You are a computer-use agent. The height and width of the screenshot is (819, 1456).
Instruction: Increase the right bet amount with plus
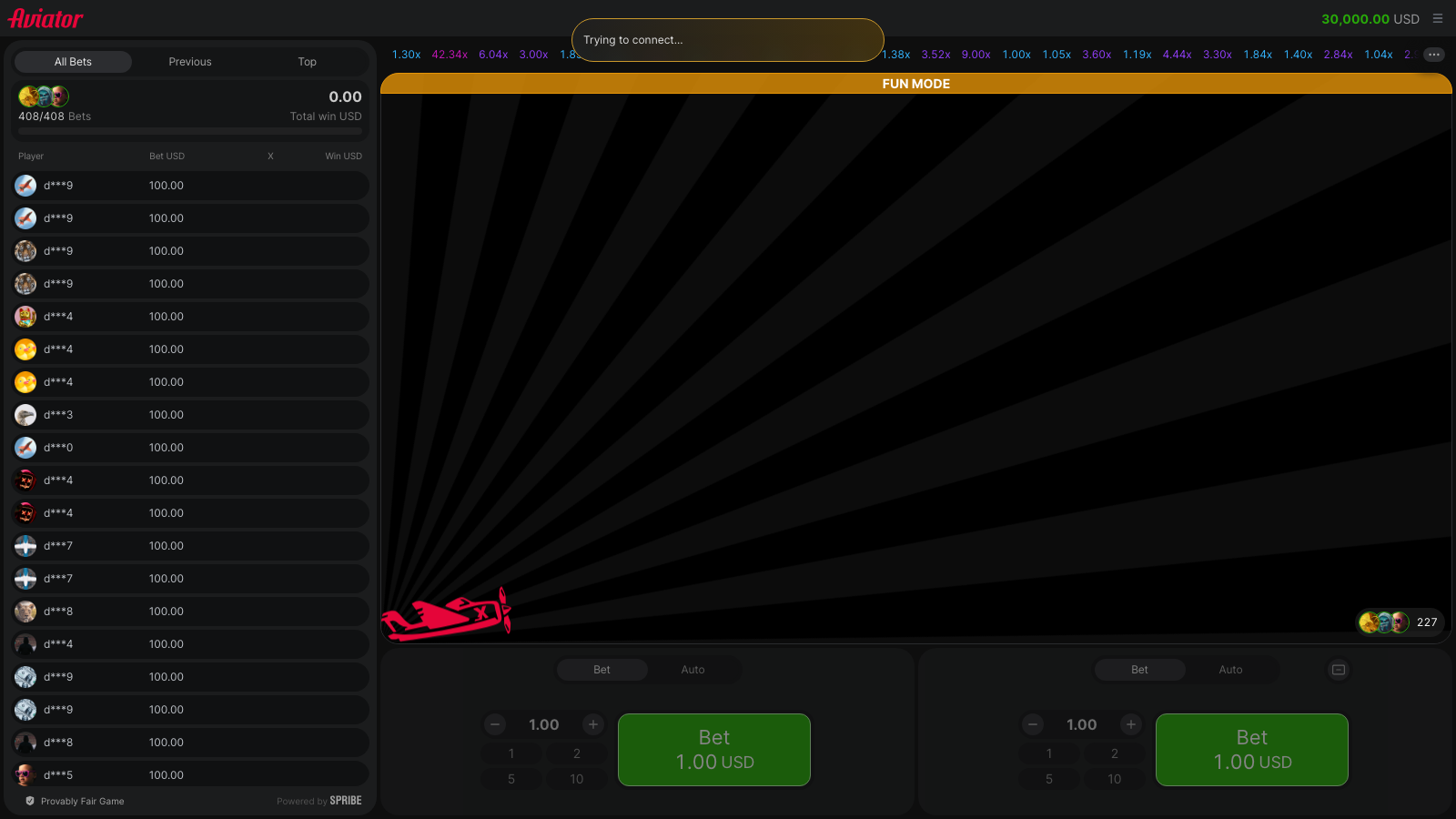pos(1131,724)
